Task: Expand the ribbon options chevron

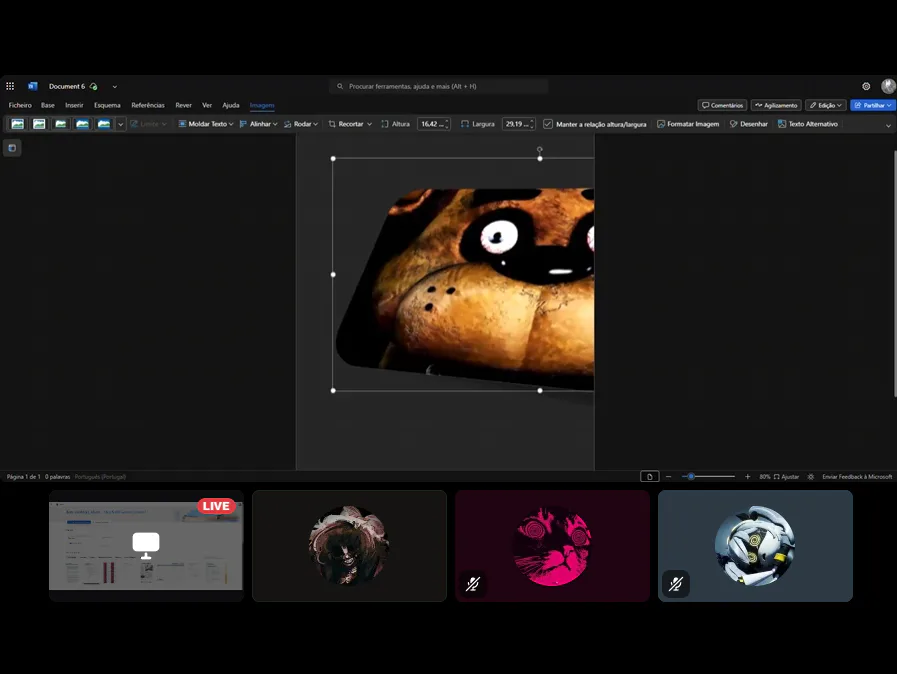Action: pos(888,125)
